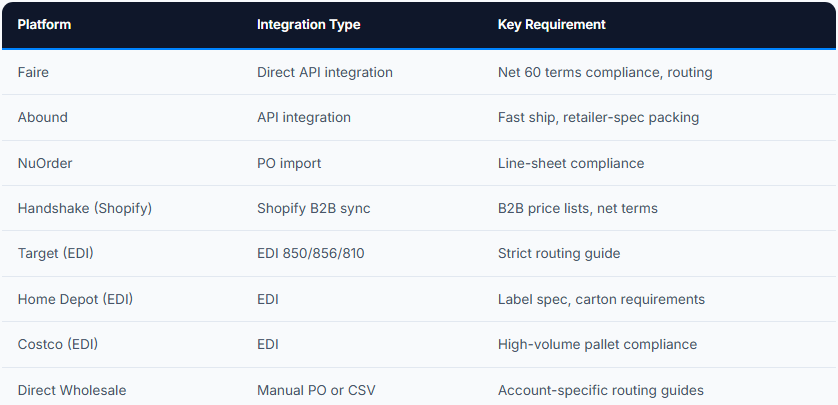Click B2B price lists, net terms text
This screenshot has width=838, height=405.
pyautogui.click(x=578, y=208)
